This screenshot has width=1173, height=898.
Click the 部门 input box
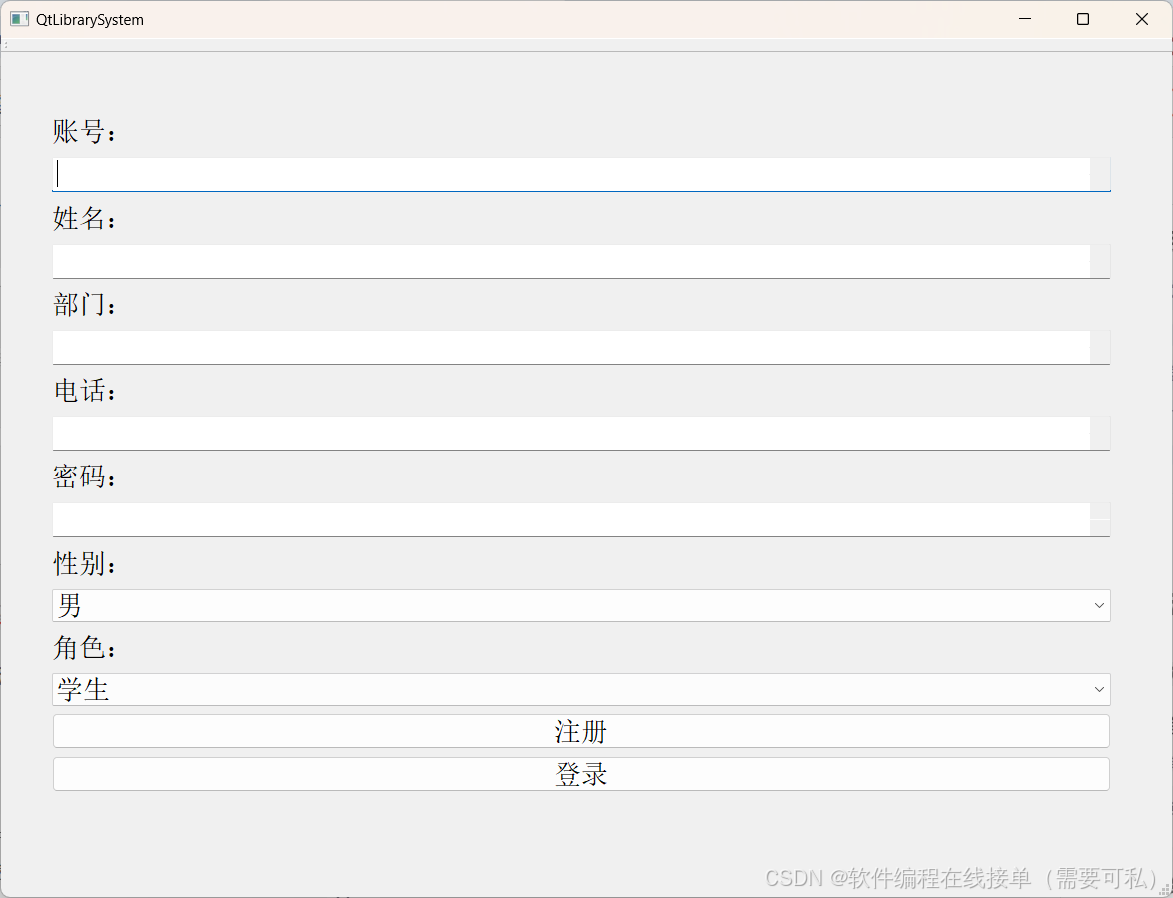(x=581, y=347)
